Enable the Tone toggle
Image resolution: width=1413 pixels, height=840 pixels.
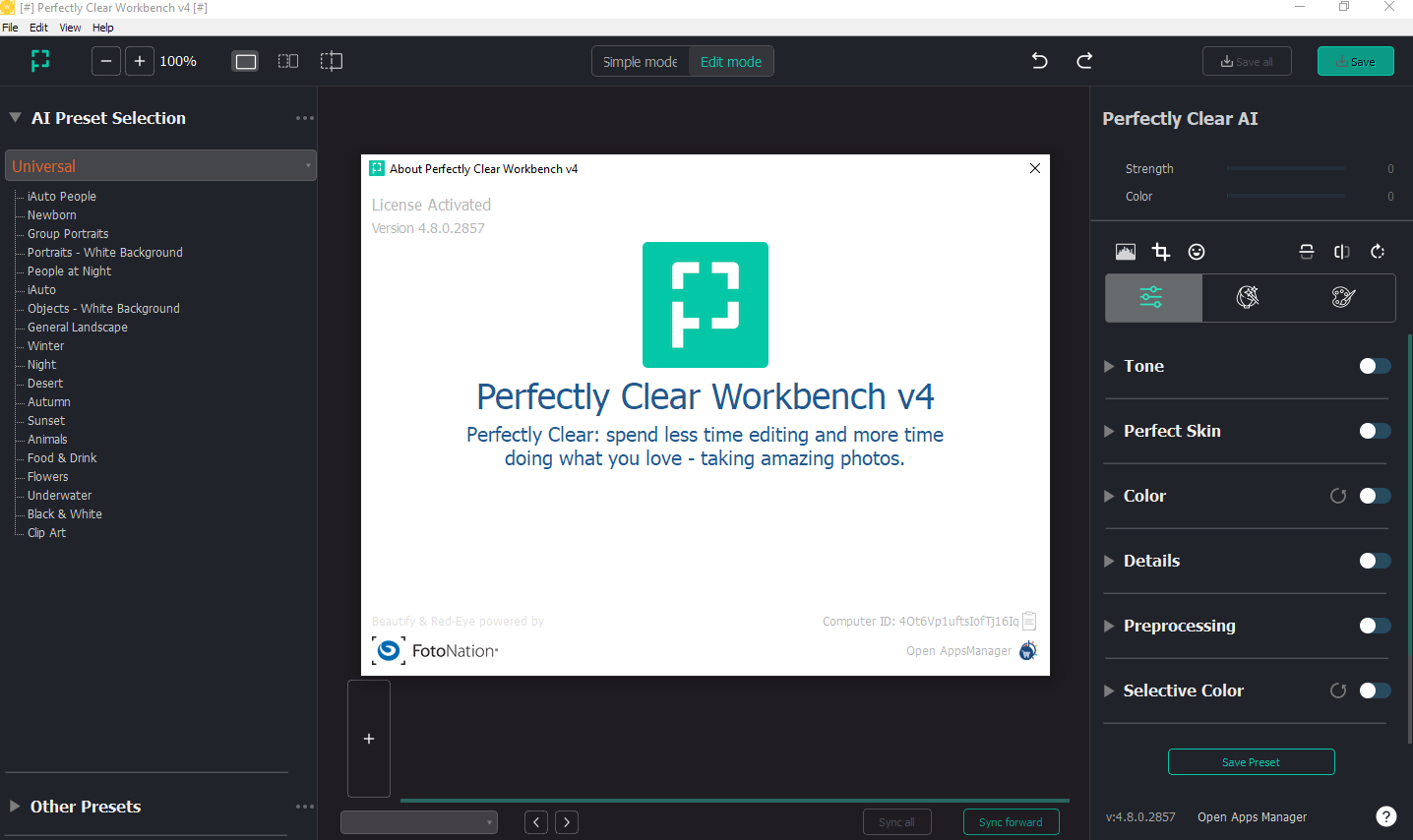[x=1375, y=366]
